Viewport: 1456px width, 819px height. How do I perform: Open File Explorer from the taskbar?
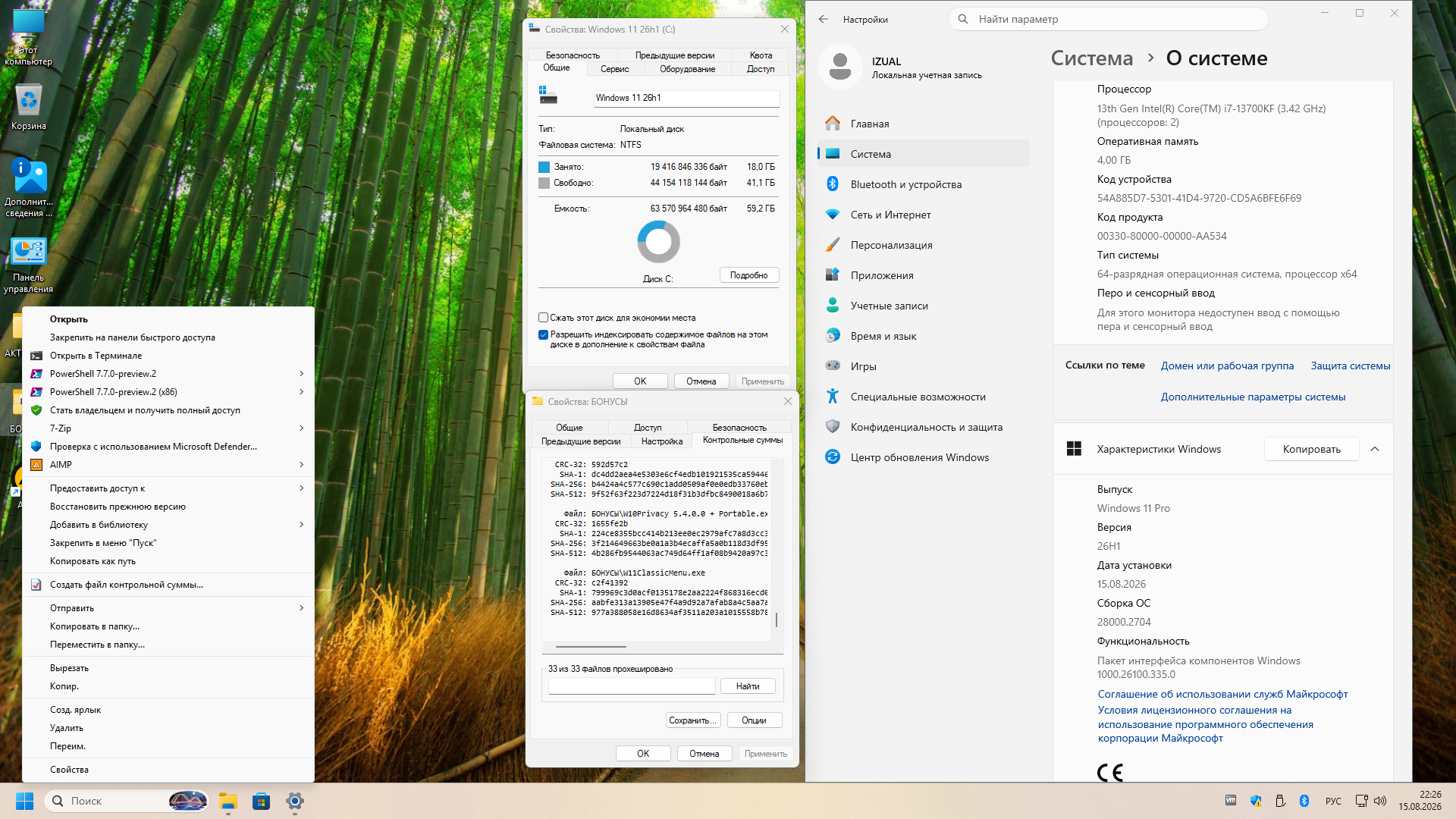click(228, 801)
